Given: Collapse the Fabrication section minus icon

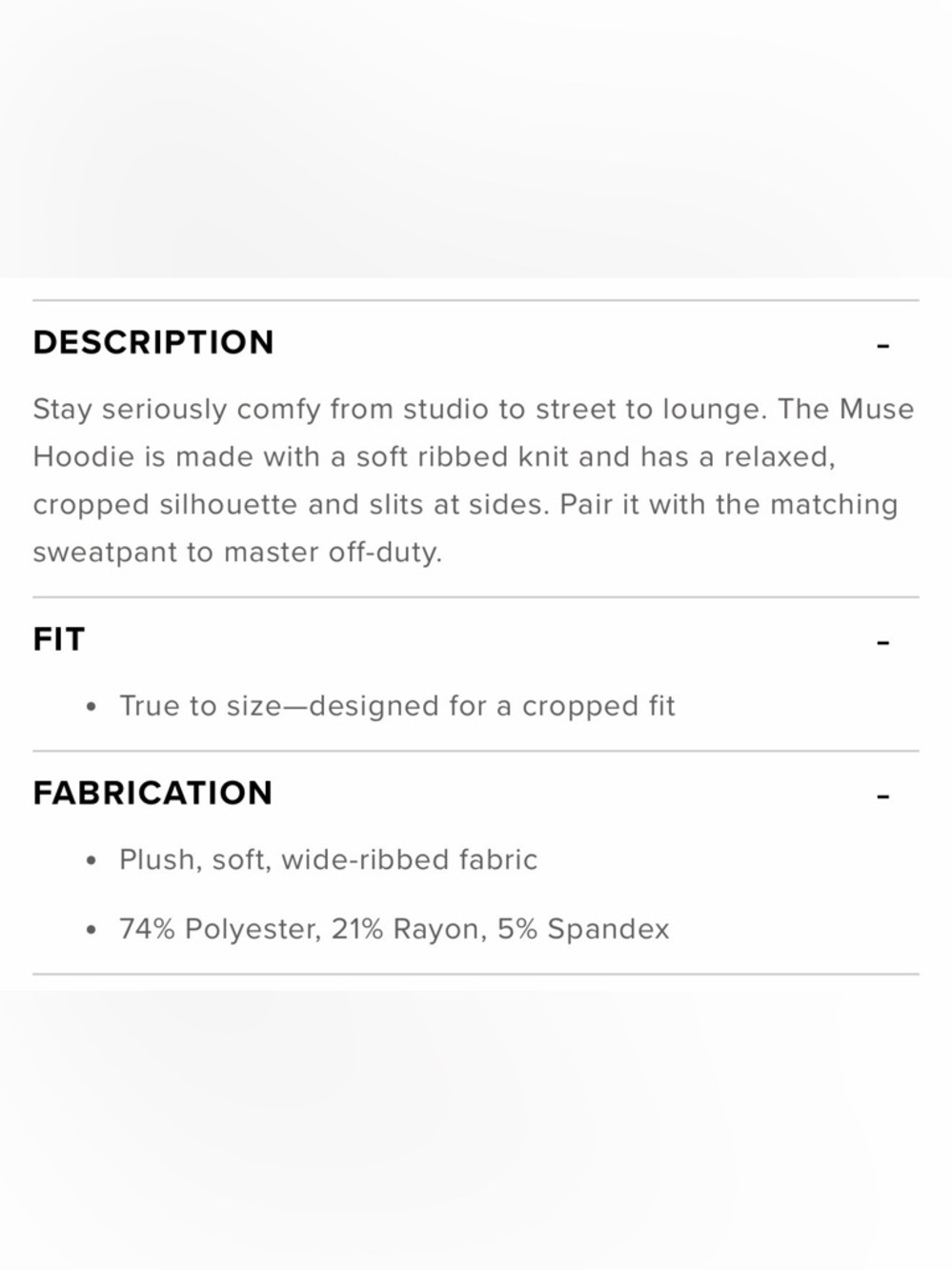Looking at the screenshot, I should tap(882, 796).
